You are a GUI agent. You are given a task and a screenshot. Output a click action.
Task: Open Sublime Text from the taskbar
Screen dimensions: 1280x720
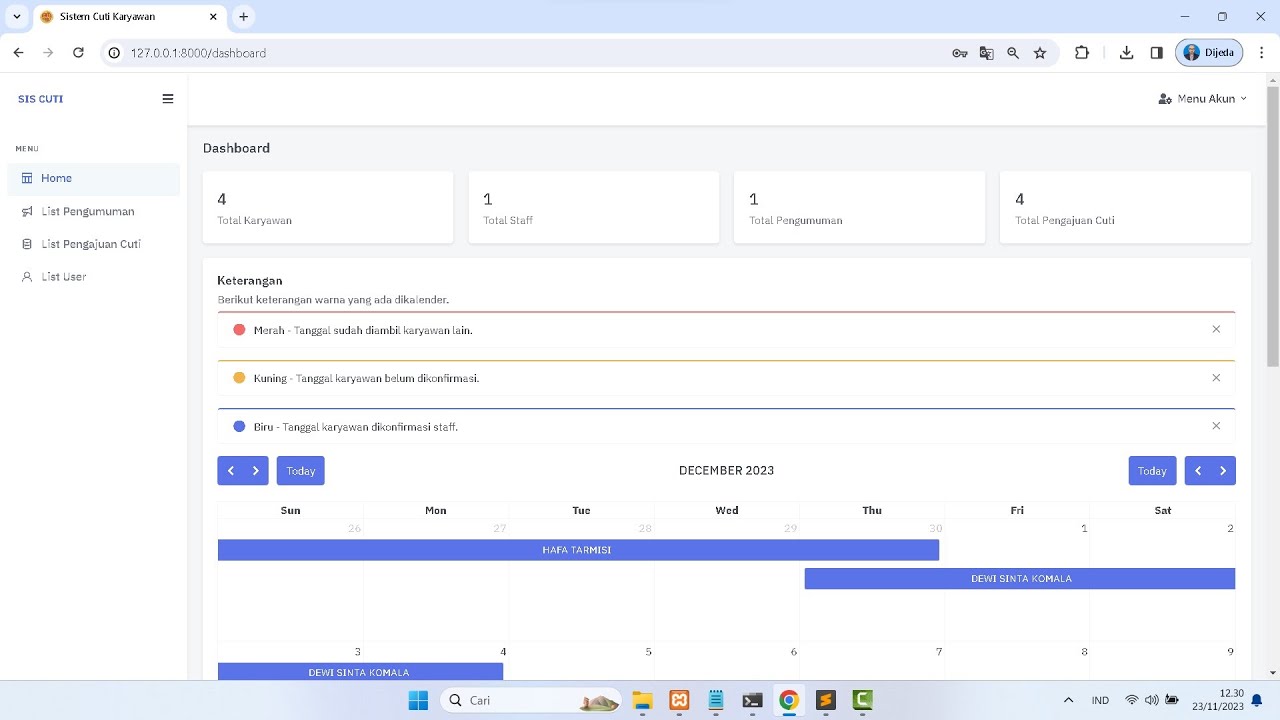826,700
